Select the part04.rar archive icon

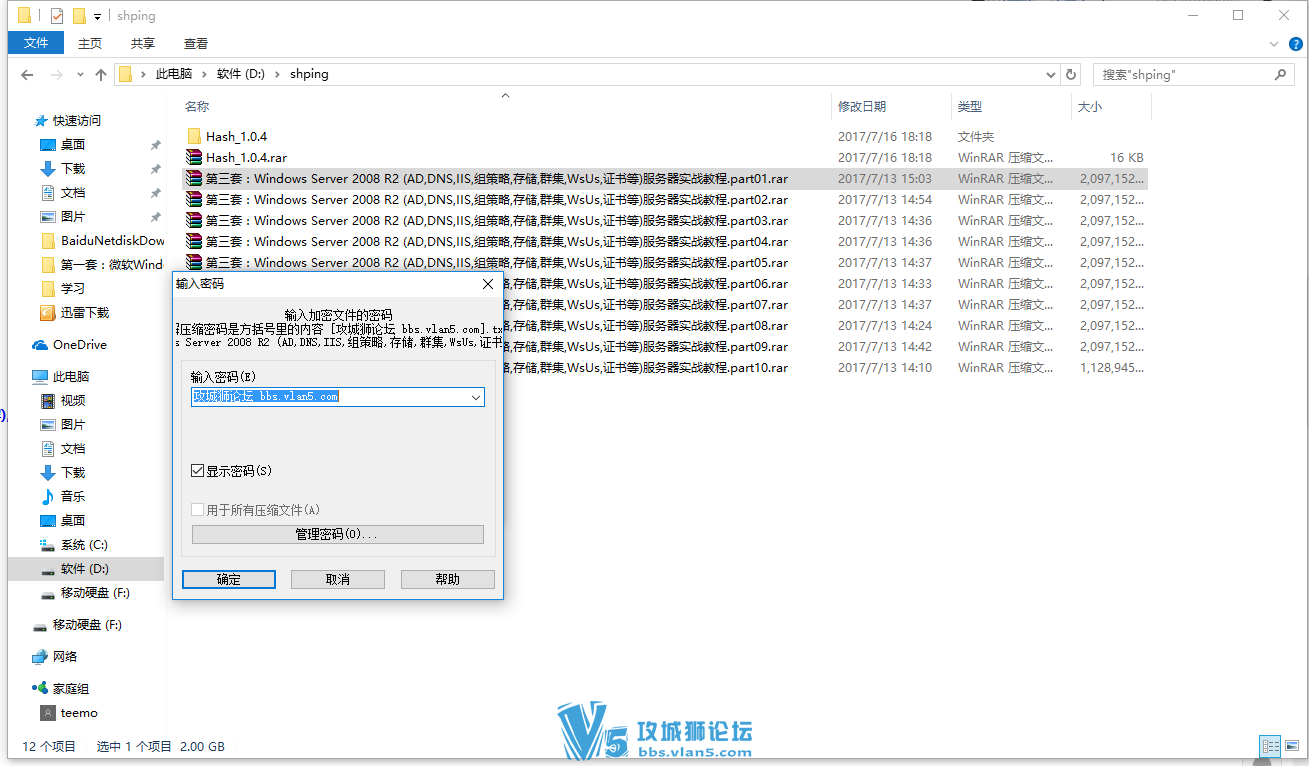pos(194,241)
